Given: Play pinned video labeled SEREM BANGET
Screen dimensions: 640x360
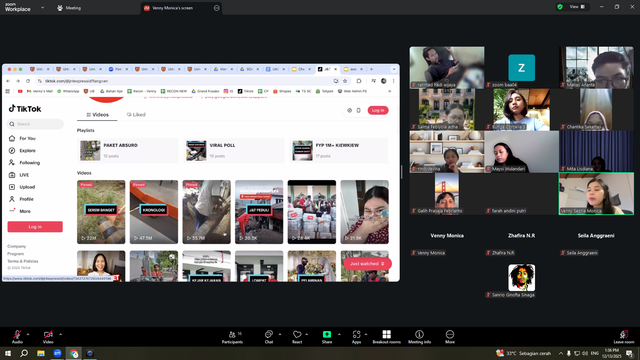Looking at the screenshot, I should (101, 212).
